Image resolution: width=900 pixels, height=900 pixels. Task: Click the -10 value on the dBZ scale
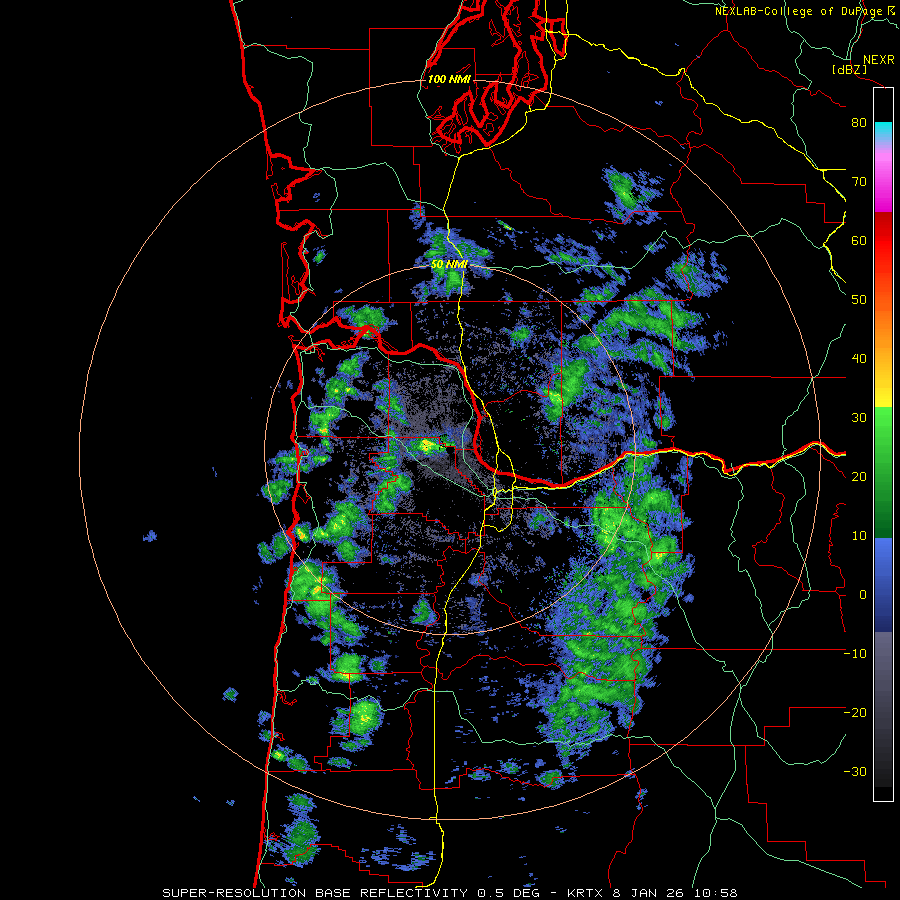[855, 654]
